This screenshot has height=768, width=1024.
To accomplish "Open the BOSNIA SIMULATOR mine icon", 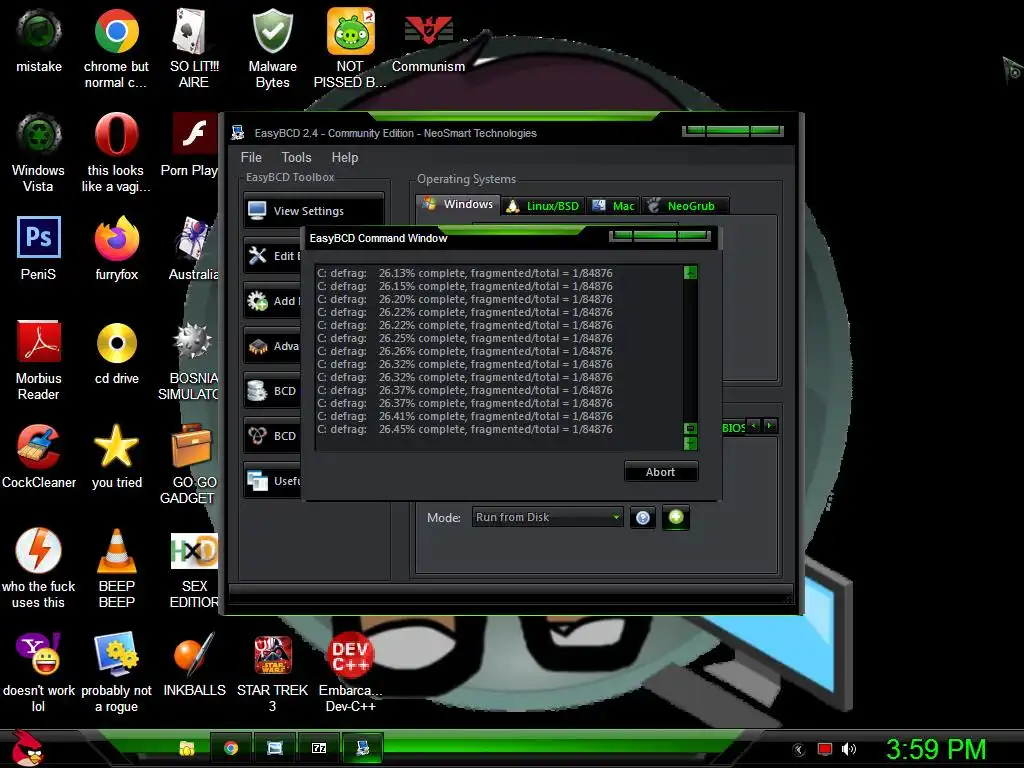I will [191, 360].
